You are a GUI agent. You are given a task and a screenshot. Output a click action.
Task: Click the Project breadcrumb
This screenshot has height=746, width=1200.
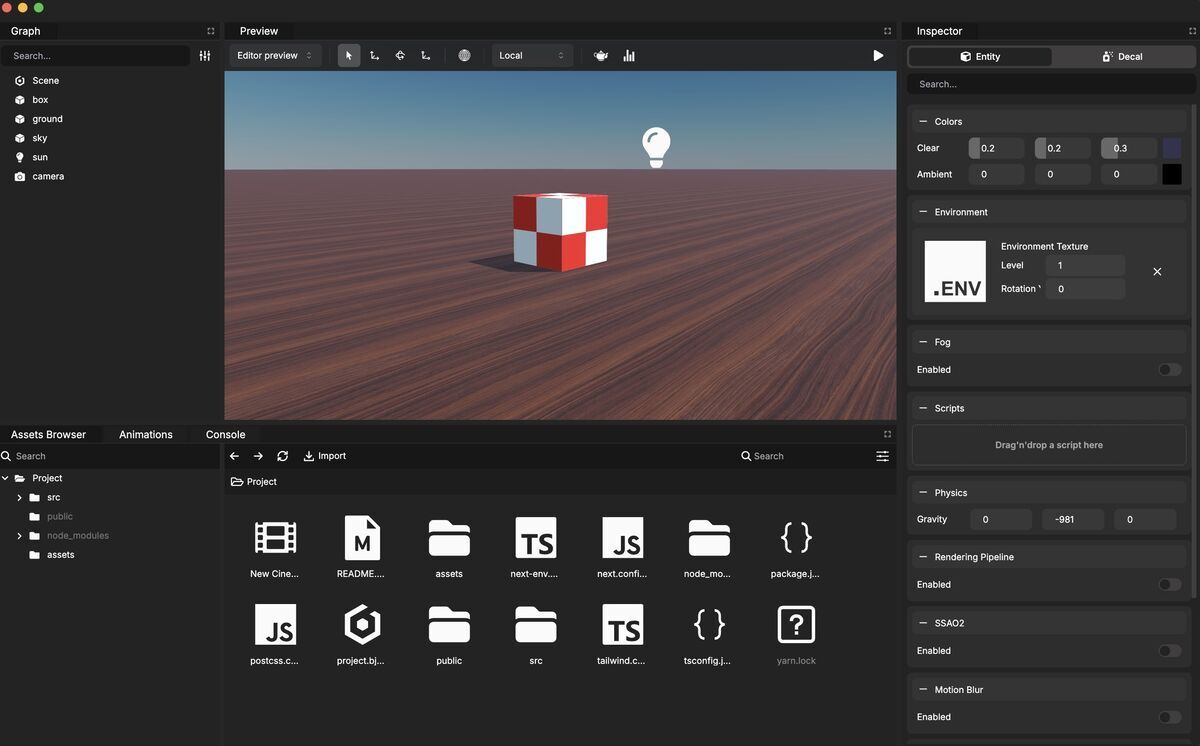click(x=254, y=482)
